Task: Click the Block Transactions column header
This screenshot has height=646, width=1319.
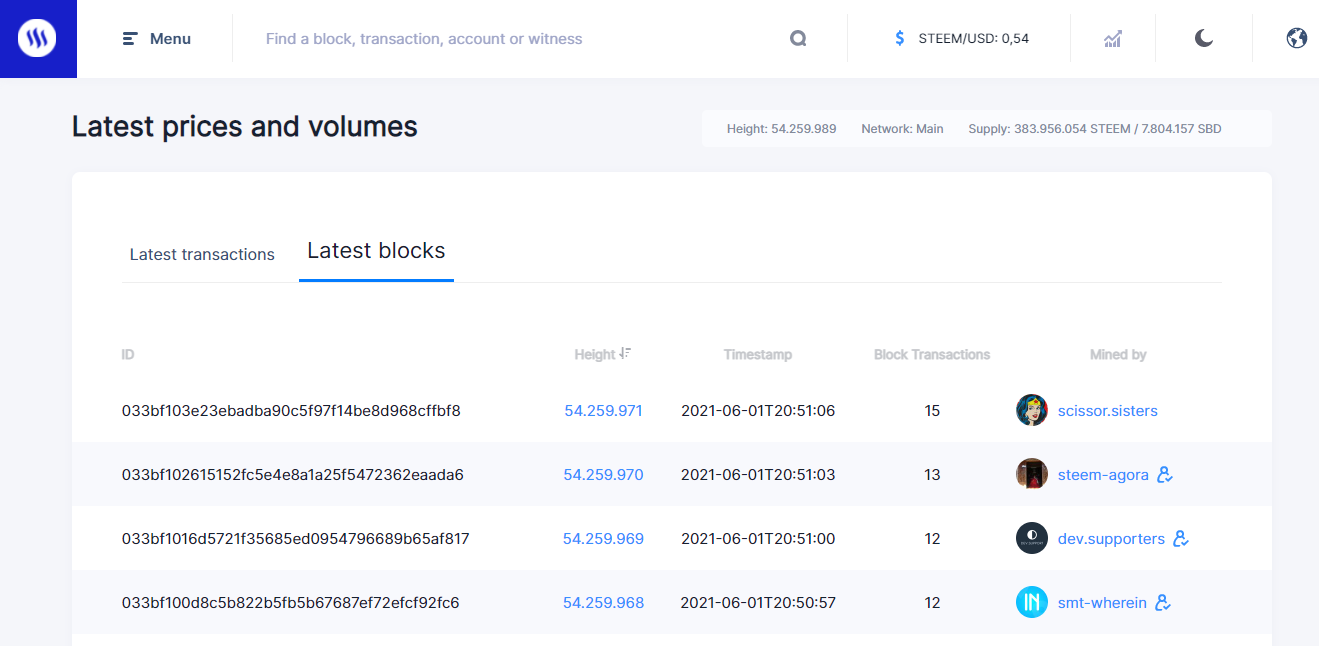Action: tap(932, 355)
